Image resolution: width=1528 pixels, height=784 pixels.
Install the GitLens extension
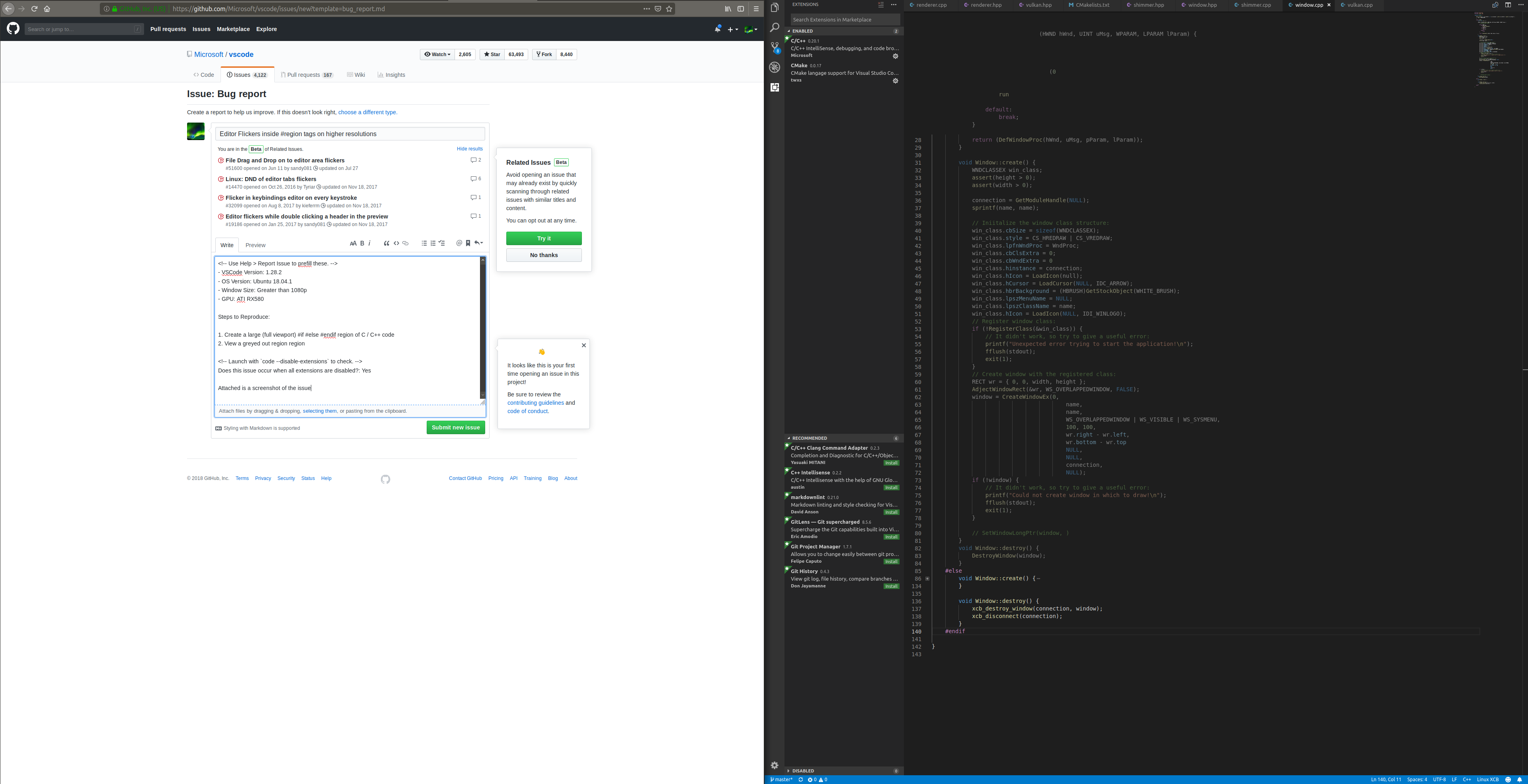(x=891, y=537)
